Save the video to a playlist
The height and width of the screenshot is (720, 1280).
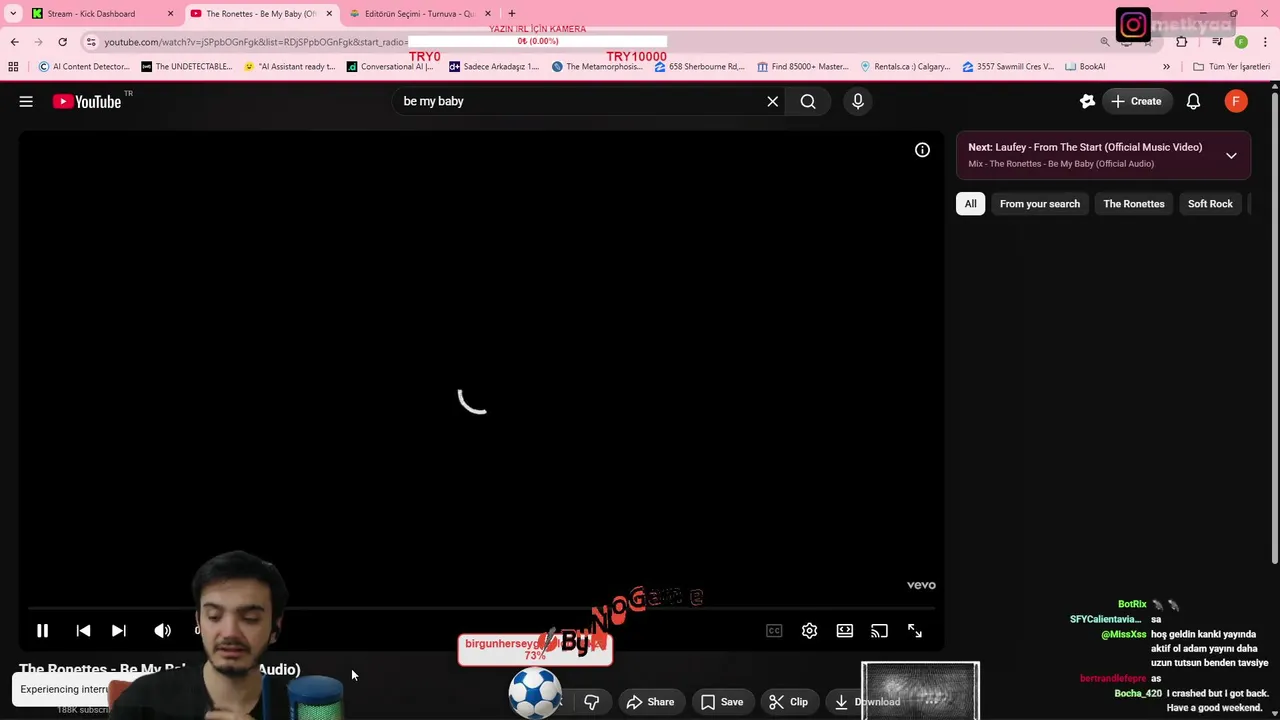pyautogui.click(x=722, y=702)
